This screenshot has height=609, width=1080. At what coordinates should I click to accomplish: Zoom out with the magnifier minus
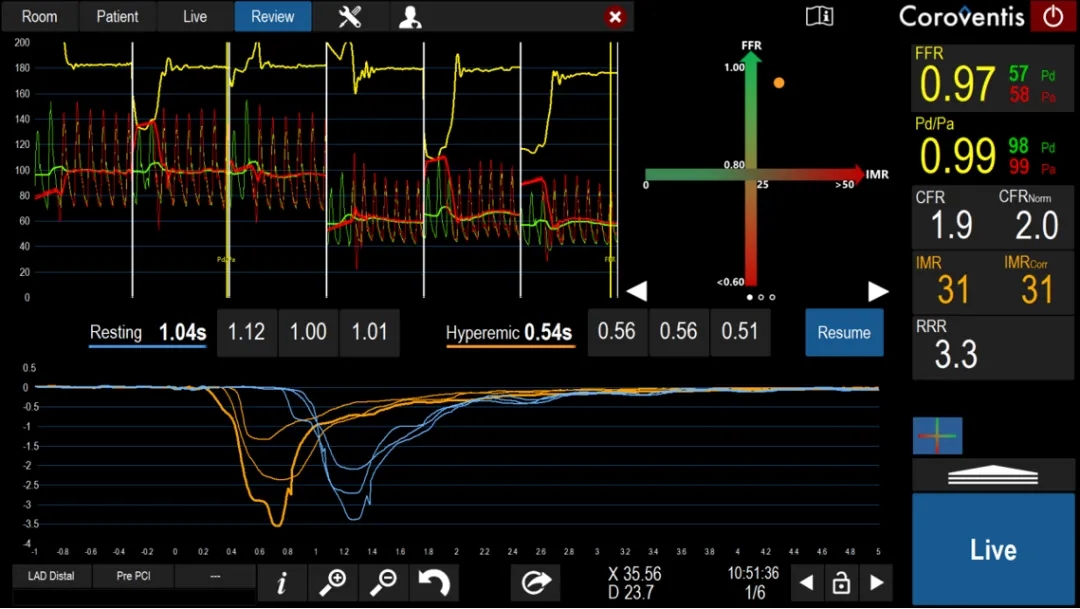383,583
